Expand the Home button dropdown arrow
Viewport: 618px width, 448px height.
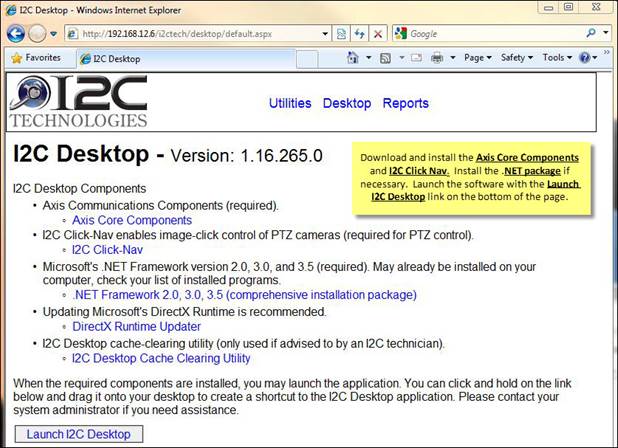point(369,58)
